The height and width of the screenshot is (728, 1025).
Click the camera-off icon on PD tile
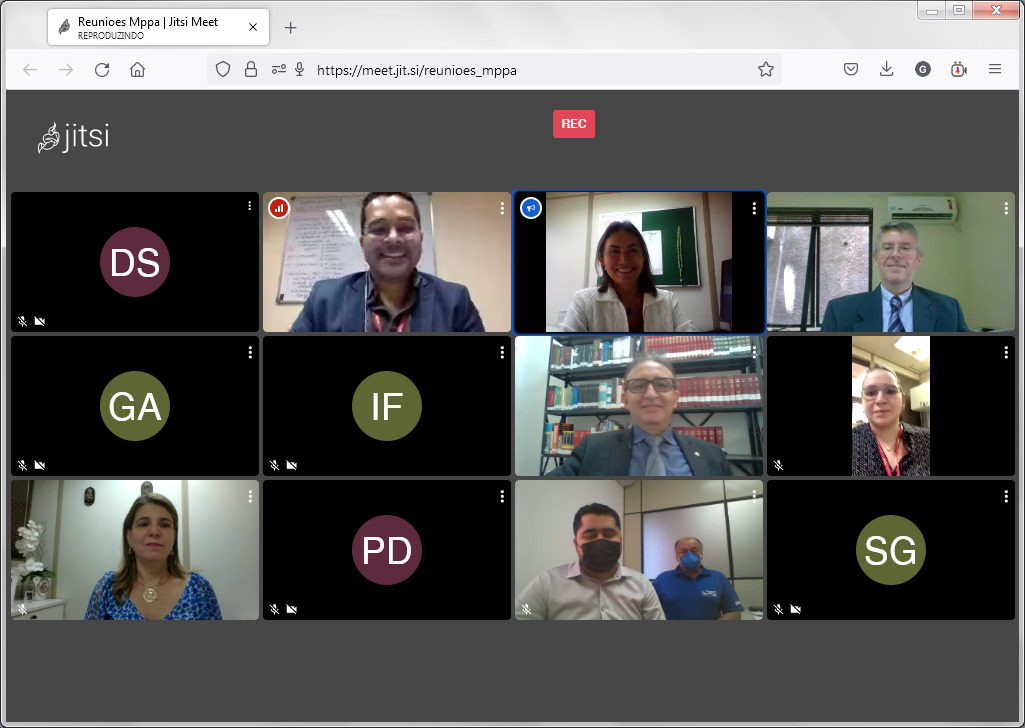click(x=292, y=609)
